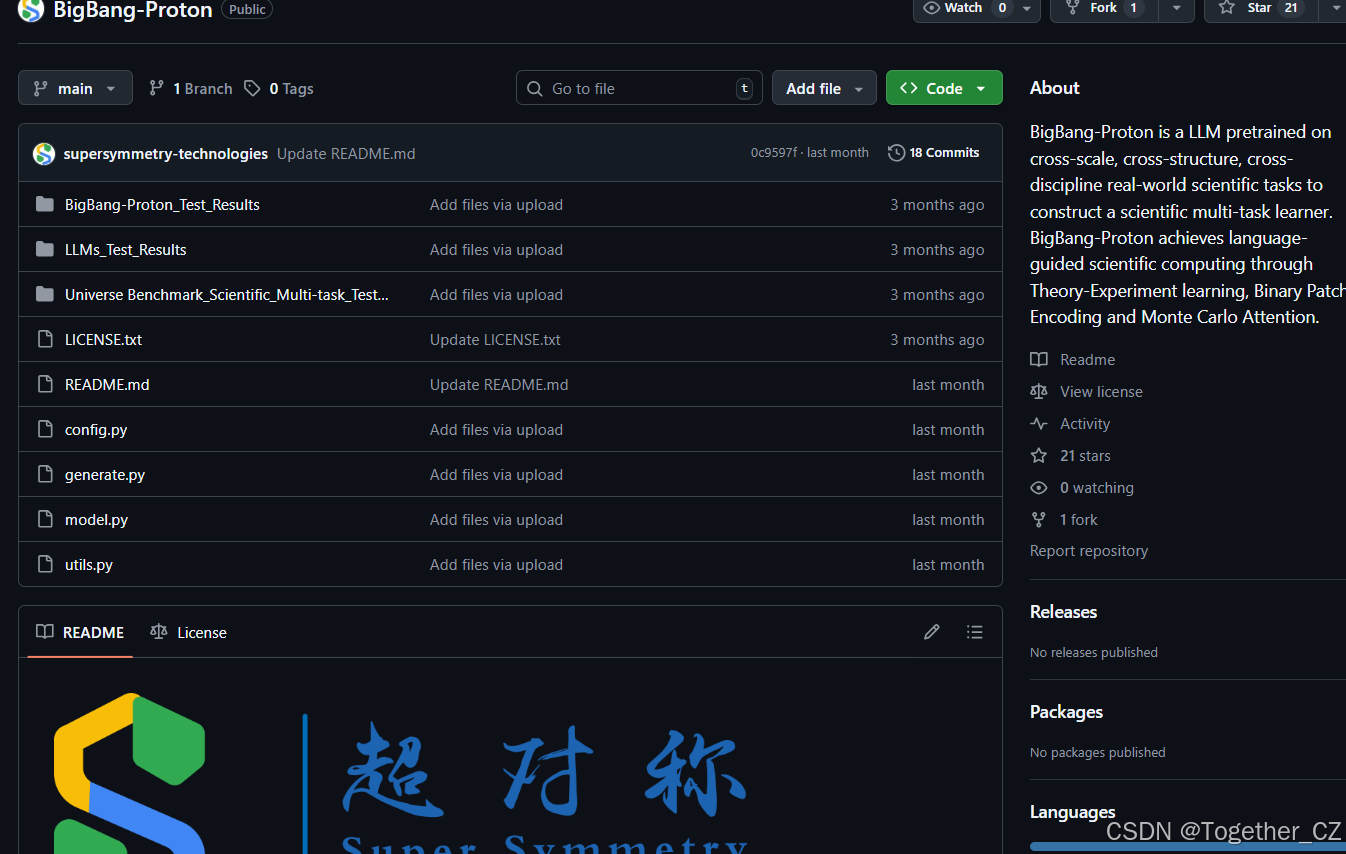Viewport: 1346px width, 854px height.
Task: Open the Readme link in About
Action: (x=1087, y=359)
